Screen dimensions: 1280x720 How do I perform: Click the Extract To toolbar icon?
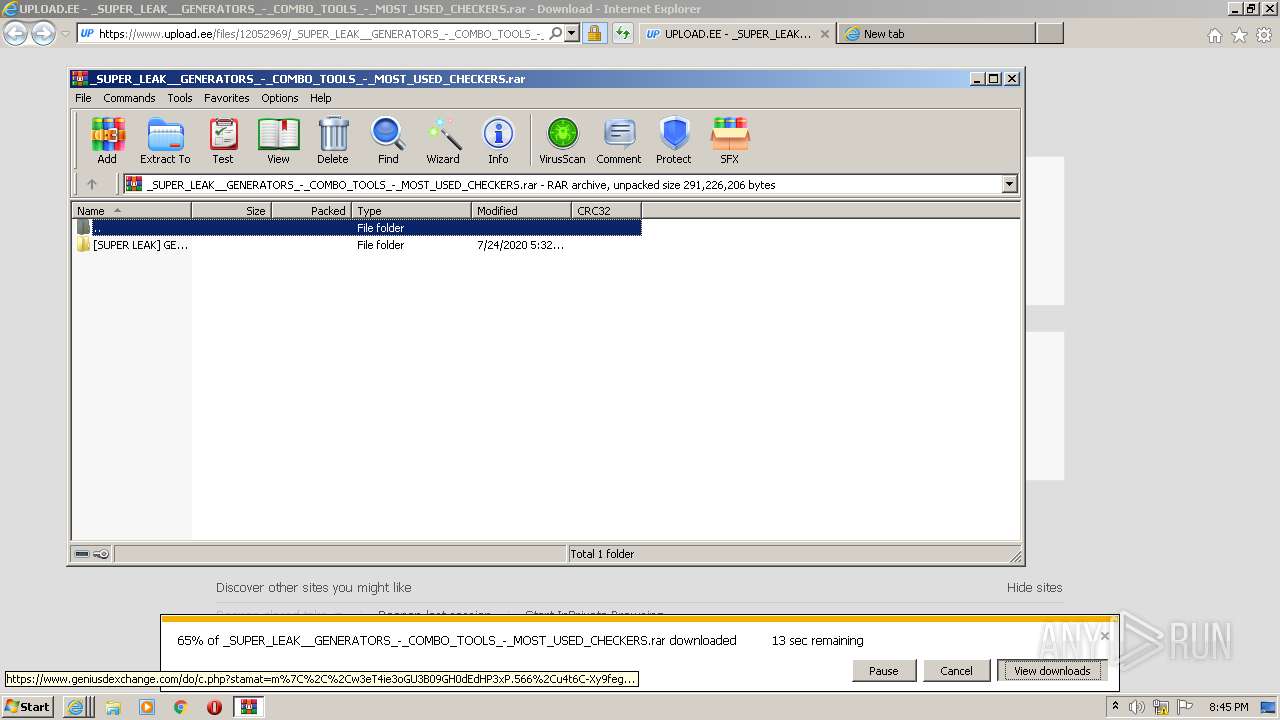coord(165,140)
